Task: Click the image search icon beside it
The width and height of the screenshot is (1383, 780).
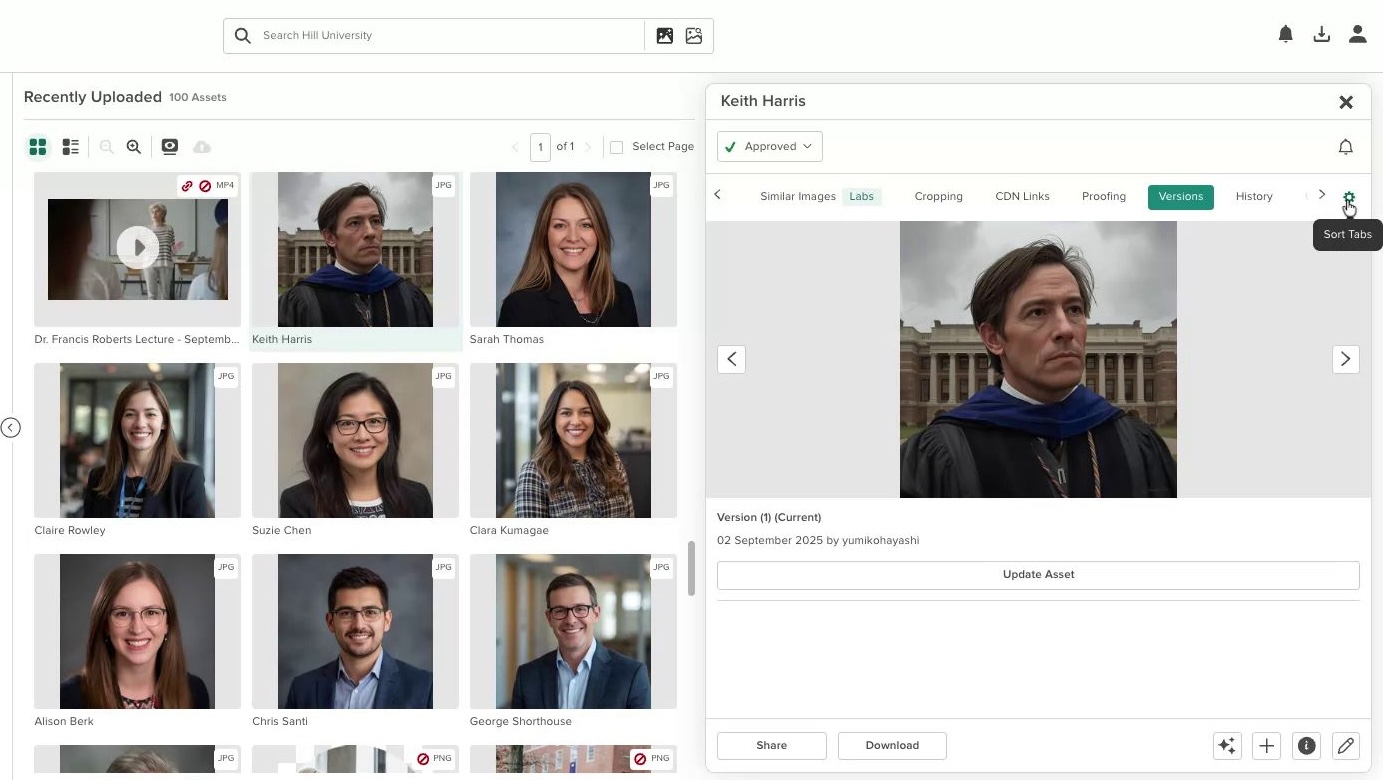Action: point(694,36)
